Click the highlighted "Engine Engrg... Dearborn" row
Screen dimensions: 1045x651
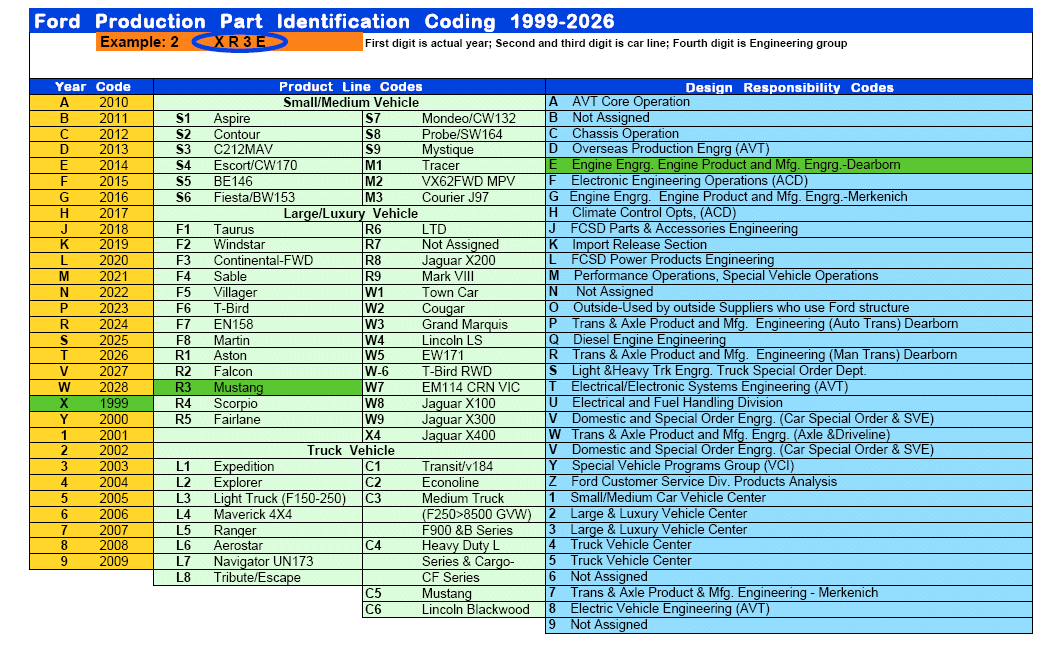click(789, 165)
